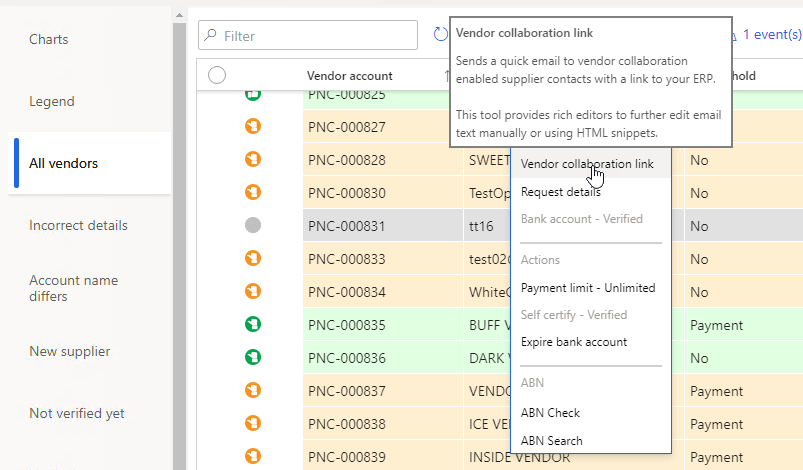Select Expire bank account menu item

(574, 342)
